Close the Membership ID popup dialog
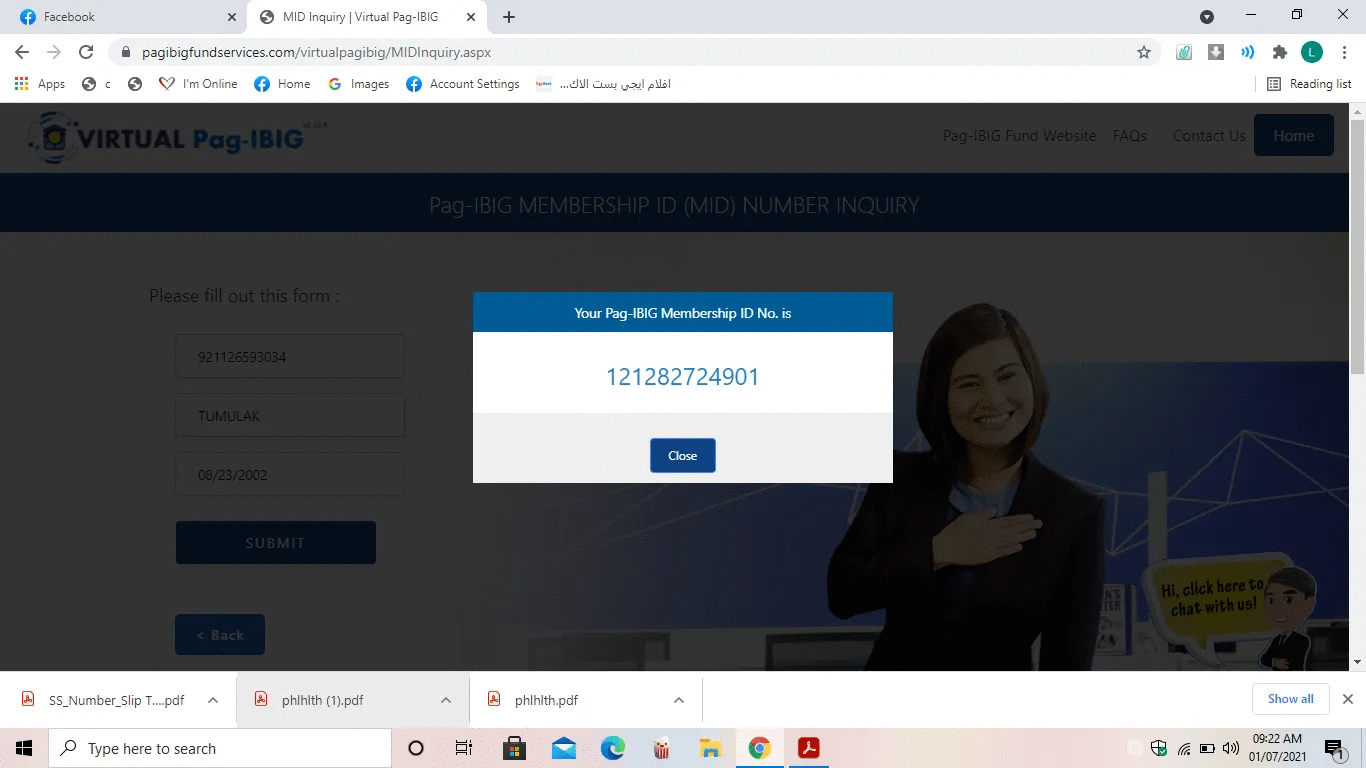 tap(682, 455)
